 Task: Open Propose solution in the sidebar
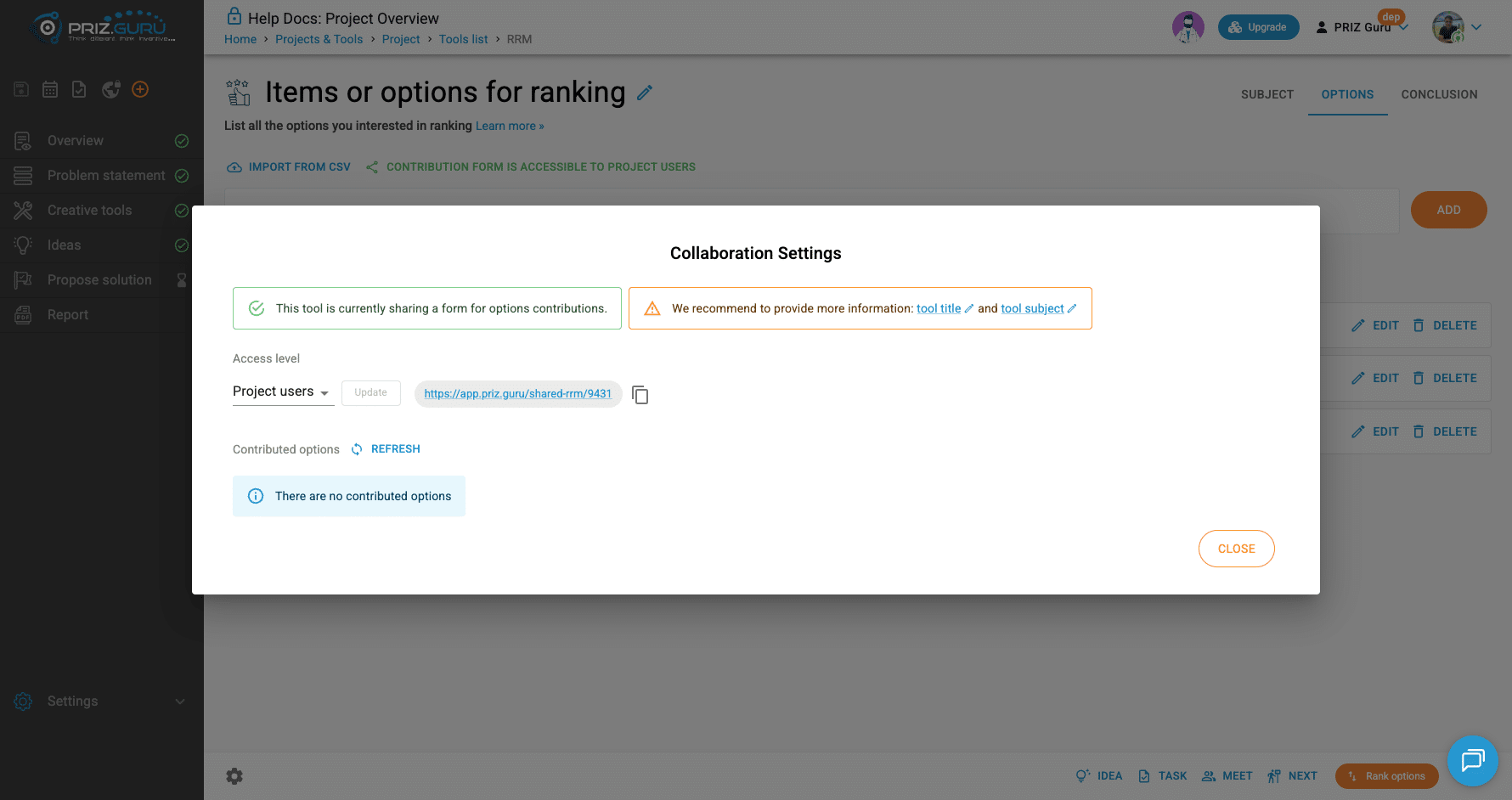click(x=102, y=280)
